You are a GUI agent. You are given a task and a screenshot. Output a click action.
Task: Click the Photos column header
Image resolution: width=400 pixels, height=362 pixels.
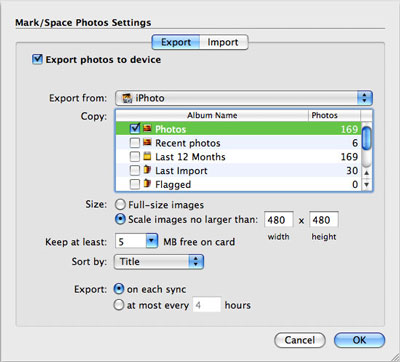click(x=334, y=116)
